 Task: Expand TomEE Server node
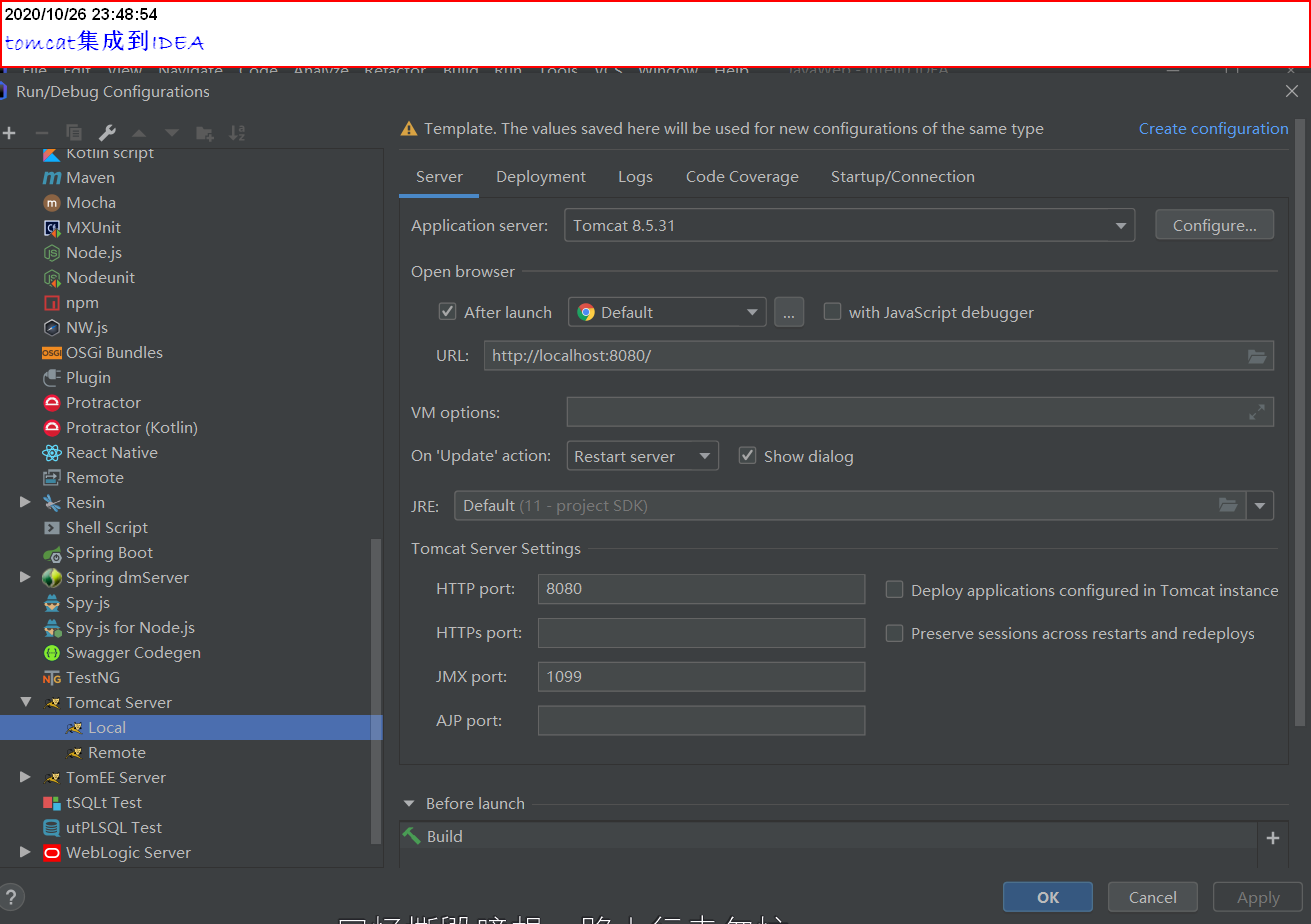click(25, 777)
